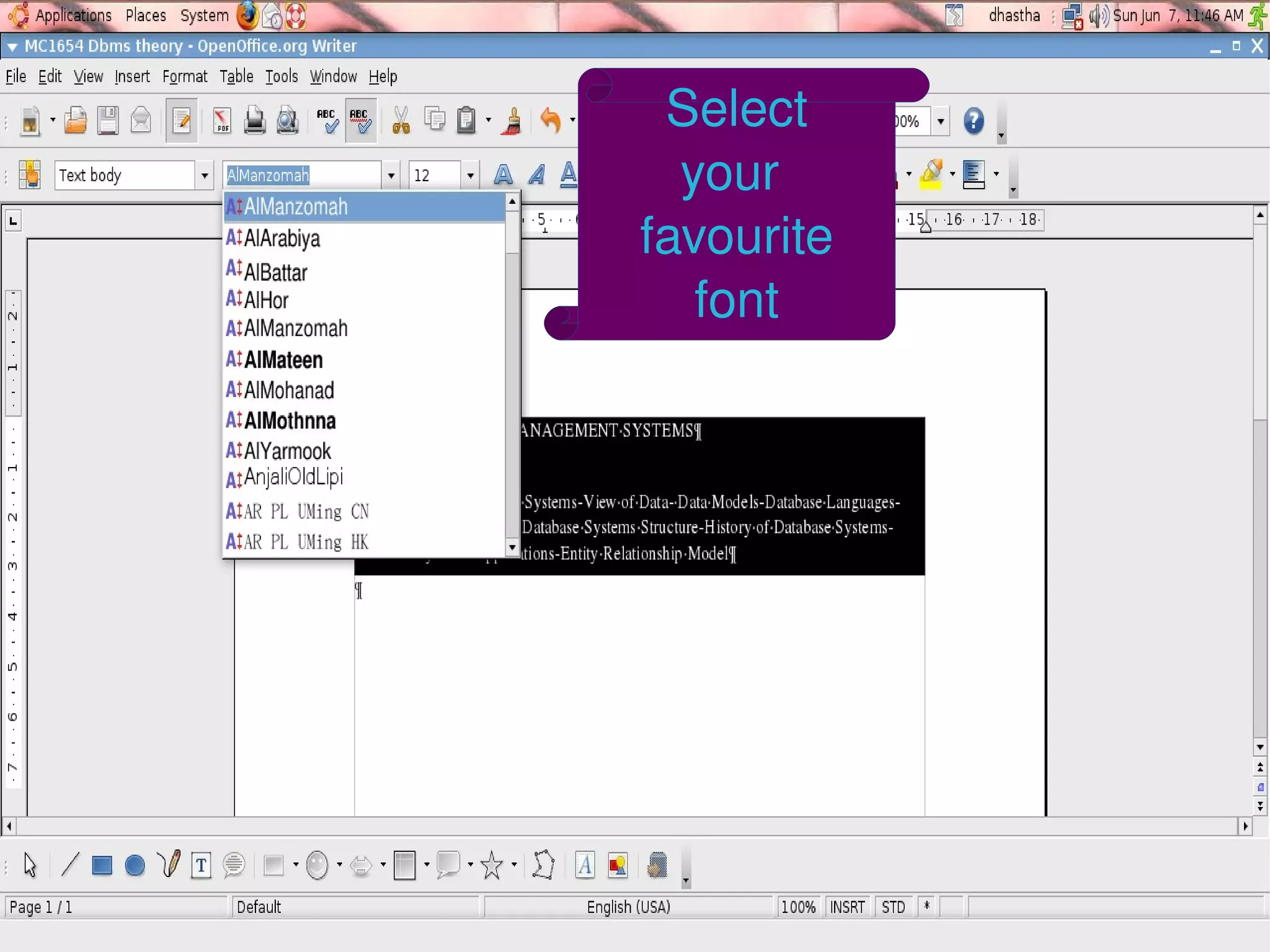Click the Cut scissors icon
The height and width of the screenshot is (952, 1270).
pyautogui.click(x=401, y=120)
